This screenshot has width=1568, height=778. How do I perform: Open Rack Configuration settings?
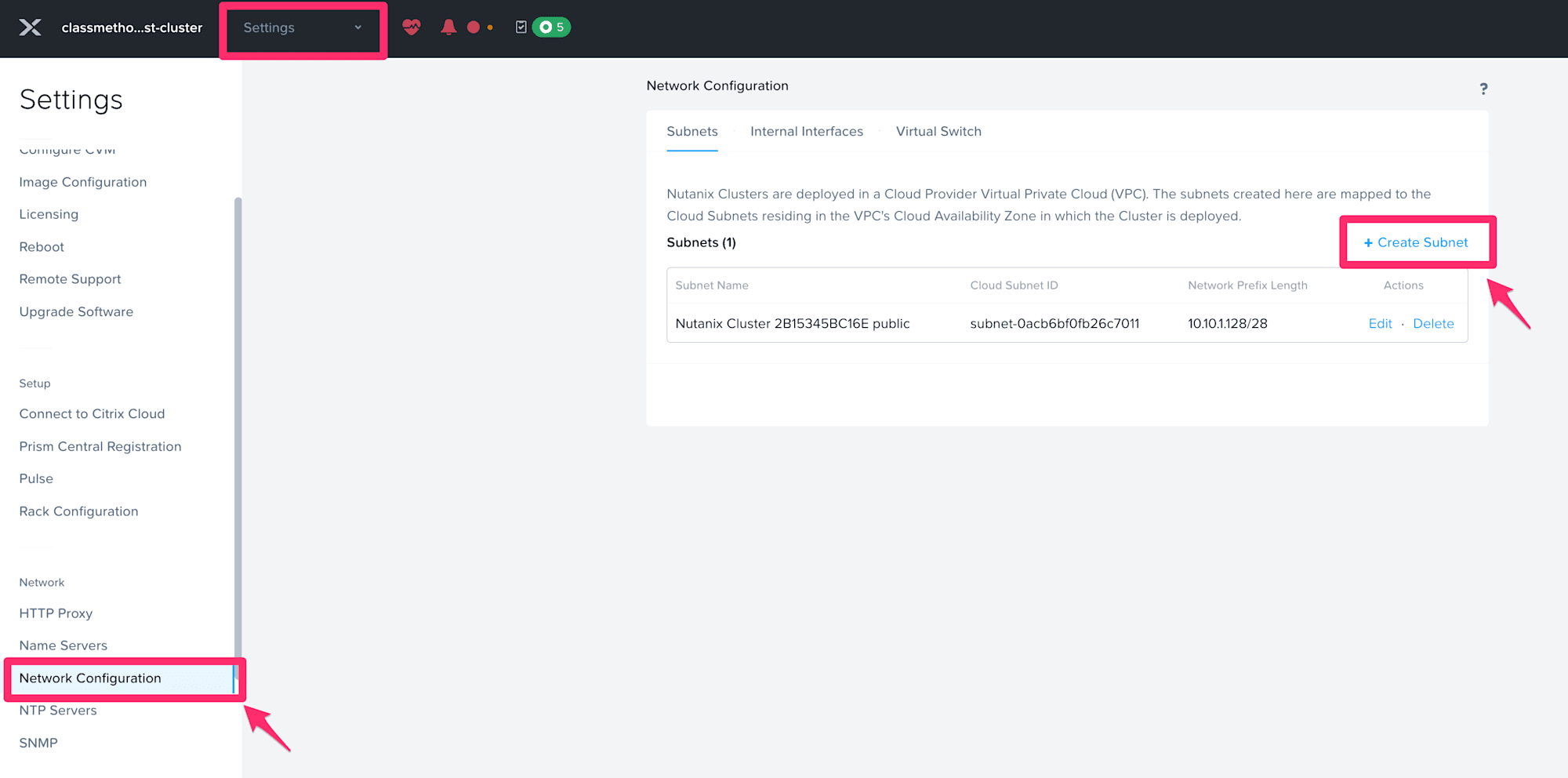[78, 511]
